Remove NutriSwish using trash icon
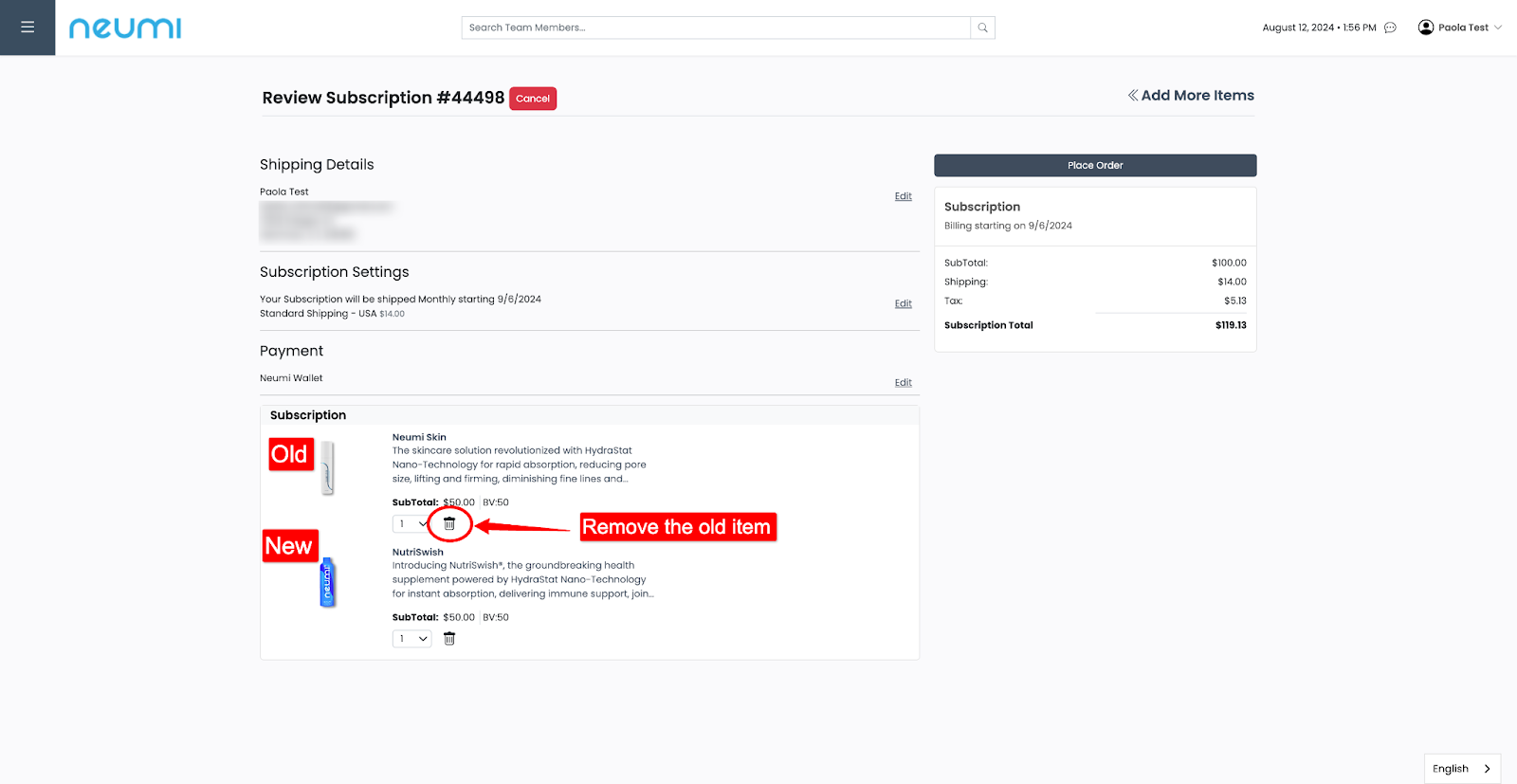The height and width of the screenshot is (784, 1517). [x=449, y=639]
